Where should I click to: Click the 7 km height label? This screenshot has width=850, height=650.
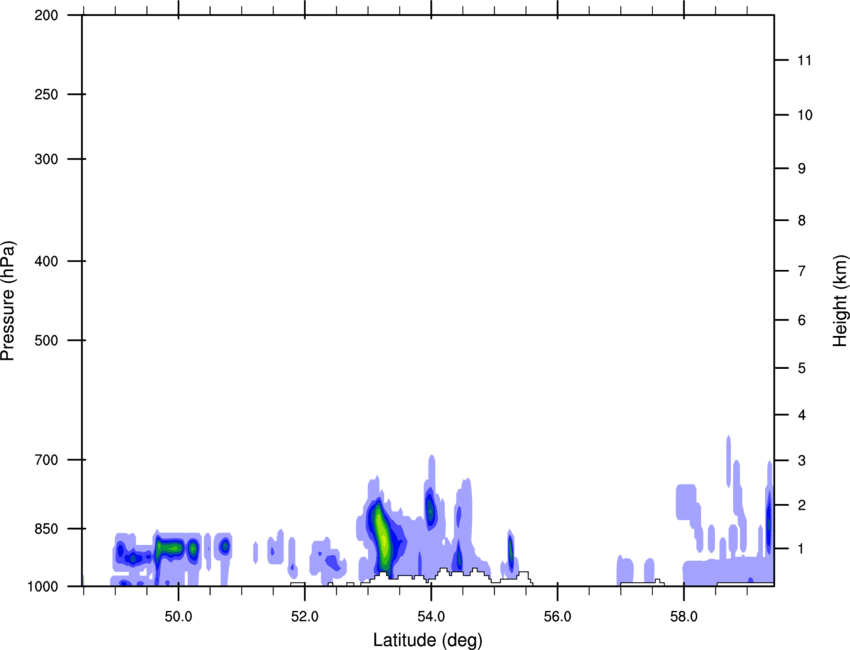point(802,271)
